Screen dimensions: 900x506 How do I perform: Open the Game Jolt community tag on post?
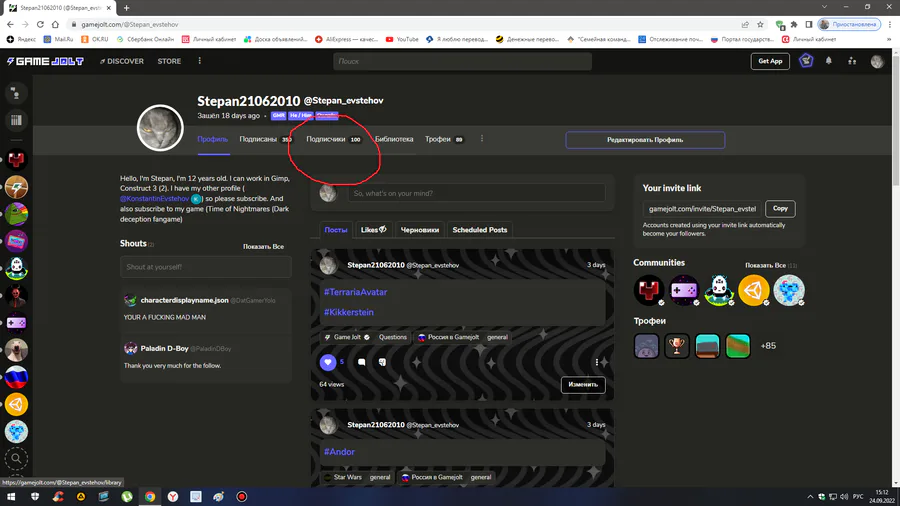(x=347, y=337)
